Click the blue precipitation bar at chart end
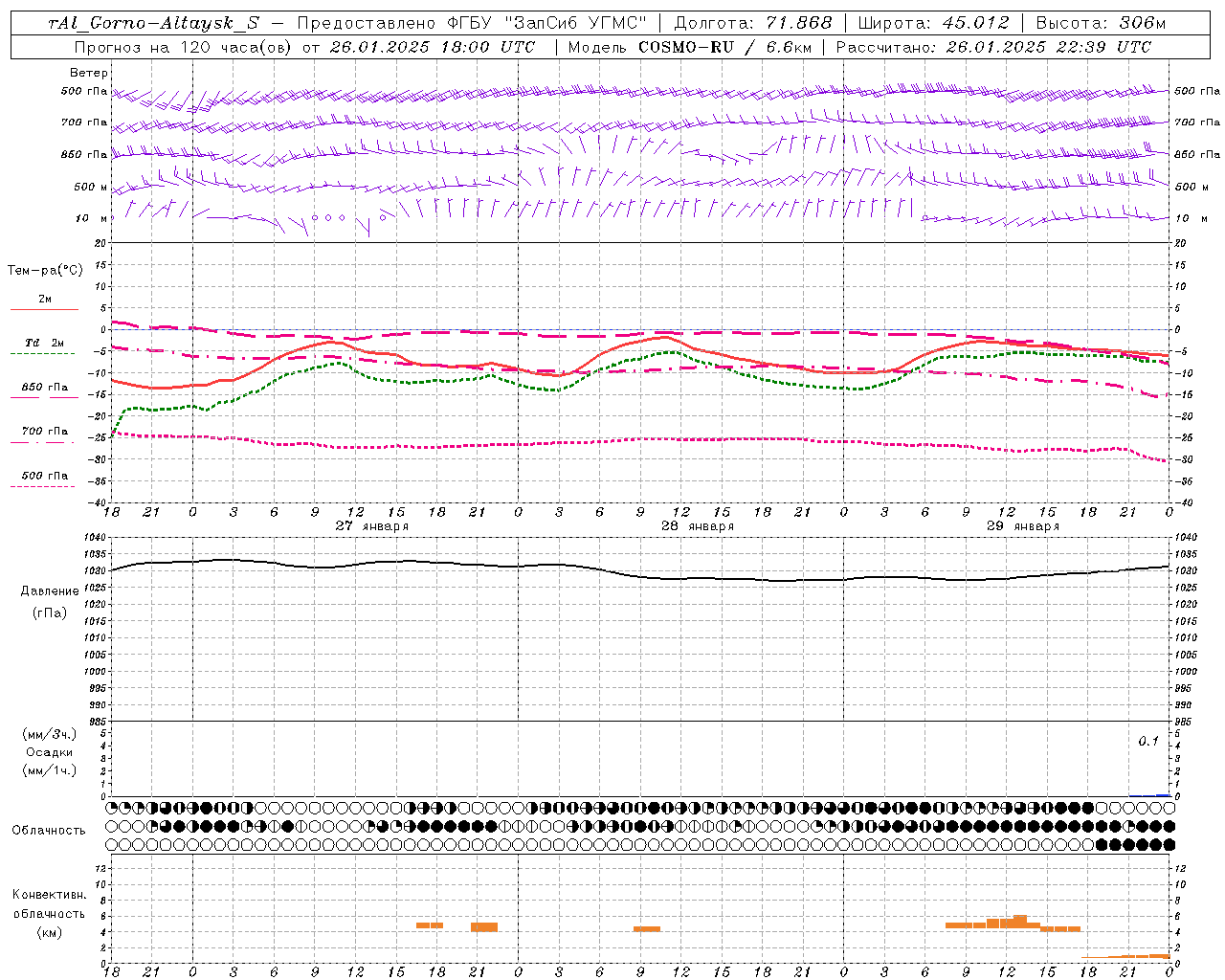The width and height of the screenshot is (1225, 980). [1163, 795]
